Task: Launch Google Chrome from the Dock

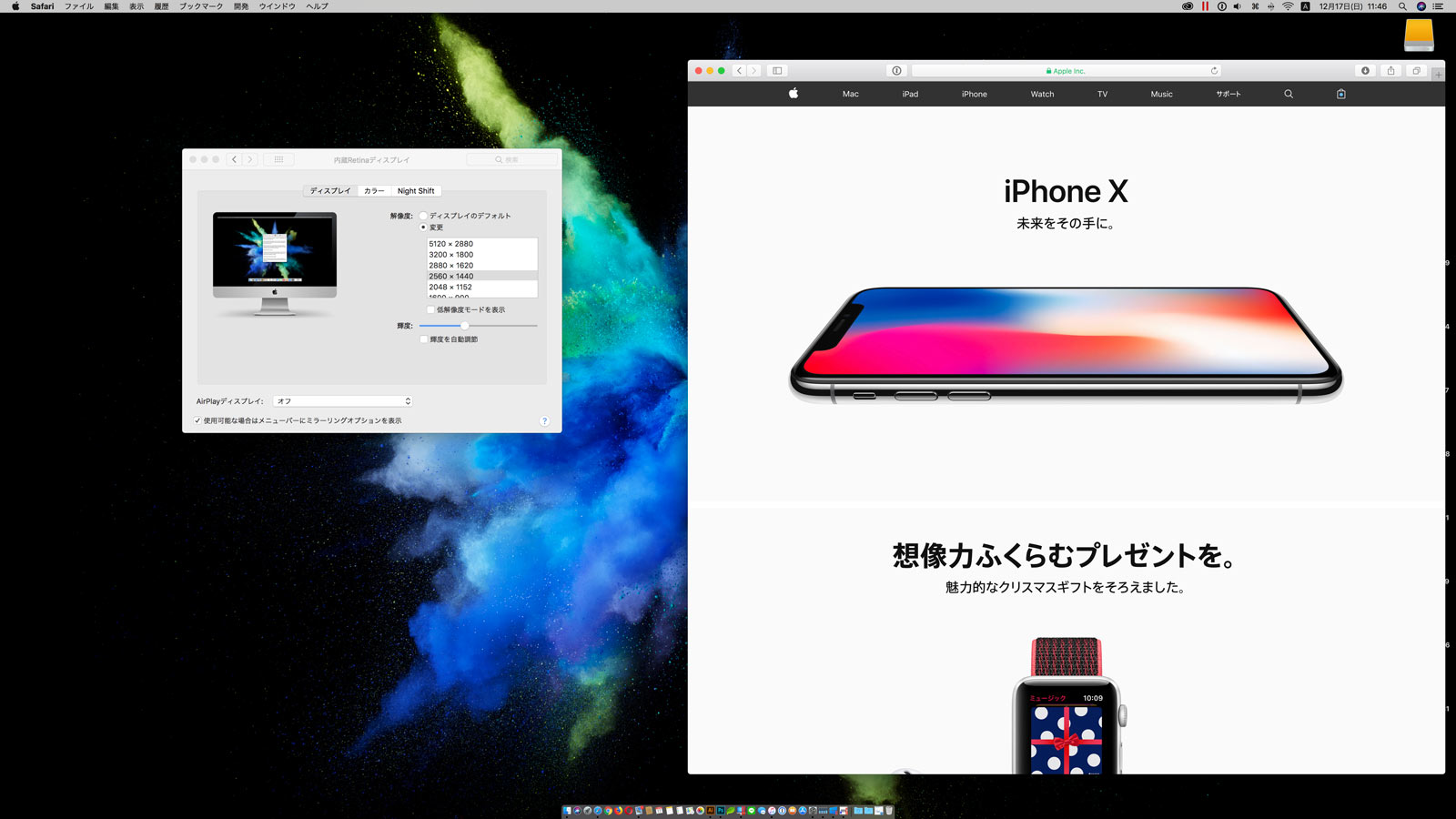Action: tap(608, 810)
